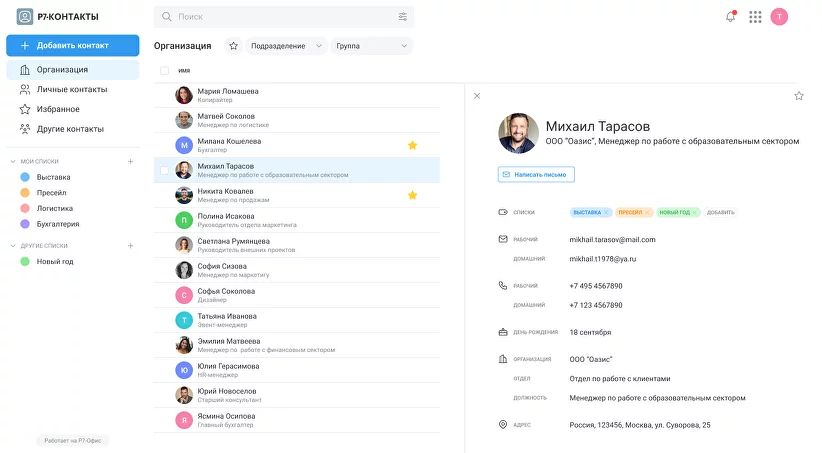Open the notifications bell icon

click(x=730, y=17)
